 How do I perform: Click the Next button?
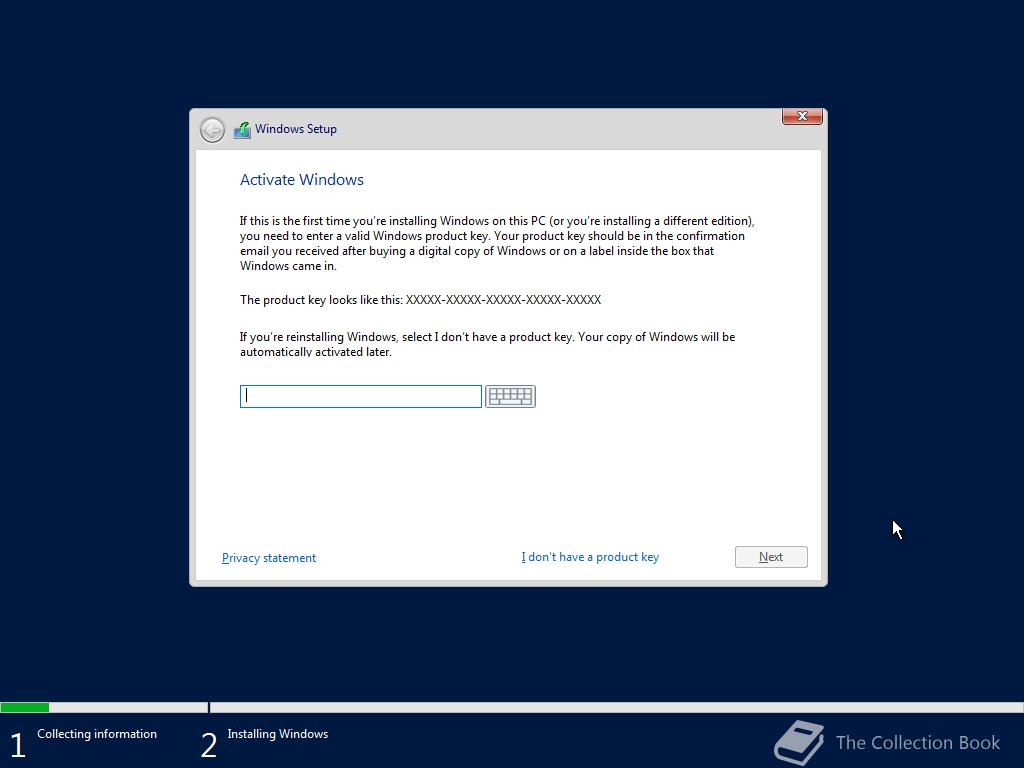tap(771, 557)
